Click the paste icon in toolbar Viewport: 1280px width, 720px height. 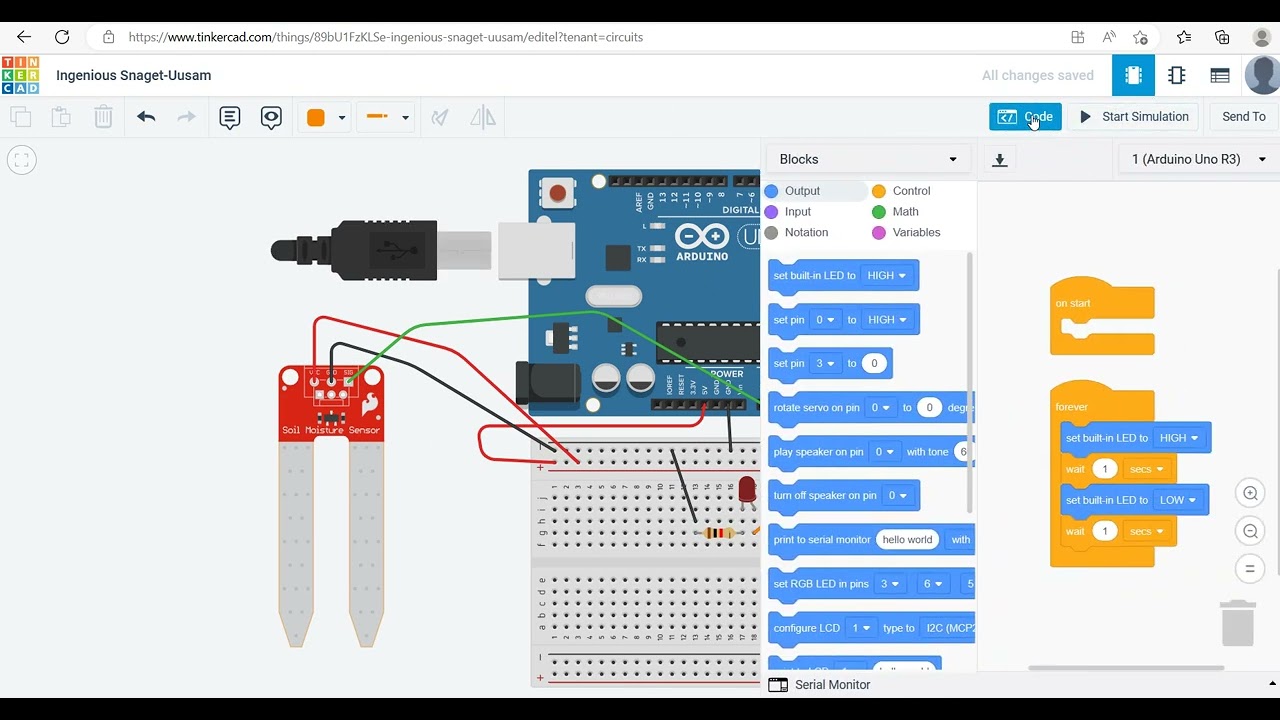coord(61,117)
